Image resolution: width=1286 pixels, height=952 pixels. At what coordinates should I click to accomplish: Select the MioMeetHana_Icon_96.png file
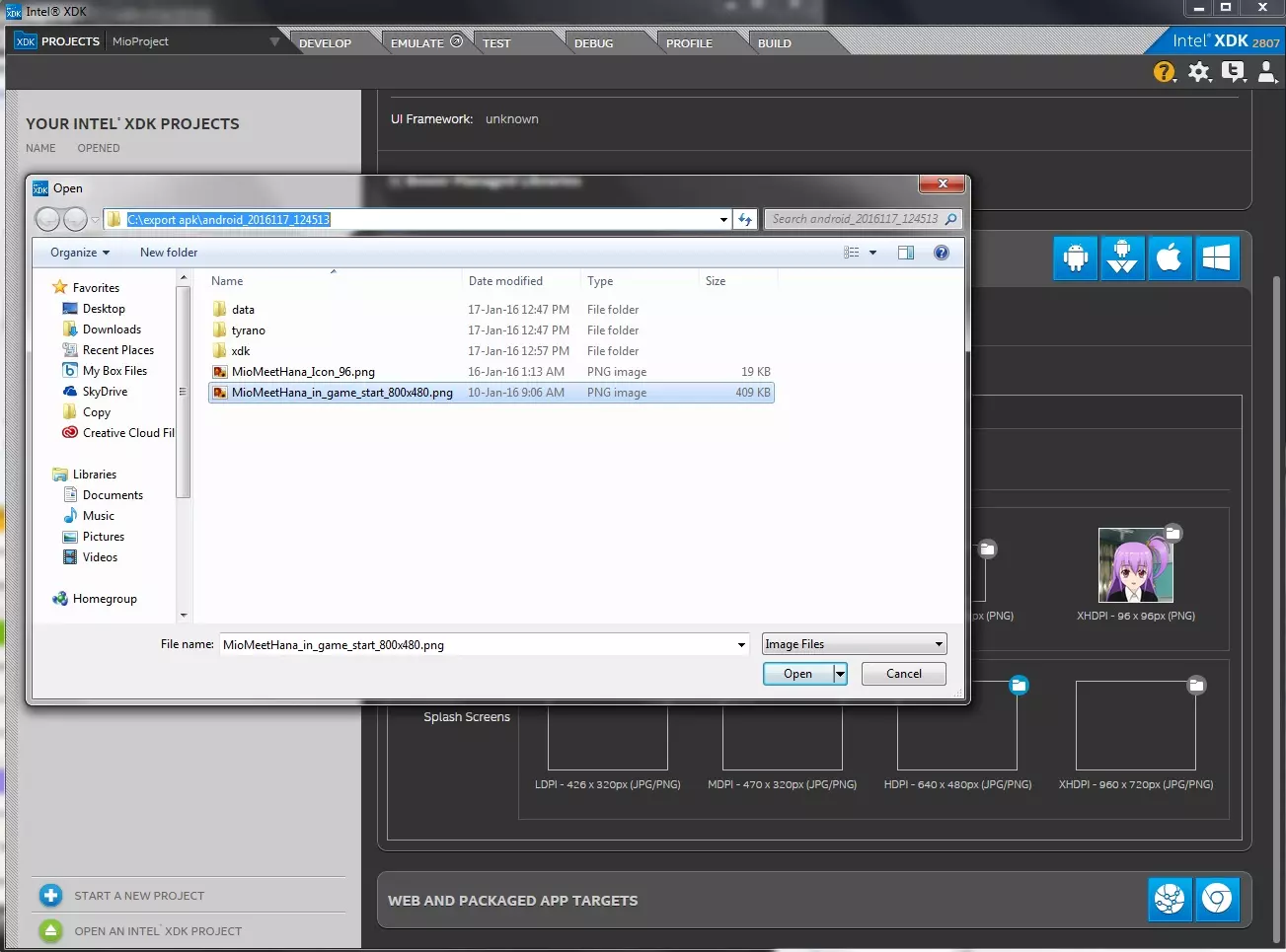point(303,372)
